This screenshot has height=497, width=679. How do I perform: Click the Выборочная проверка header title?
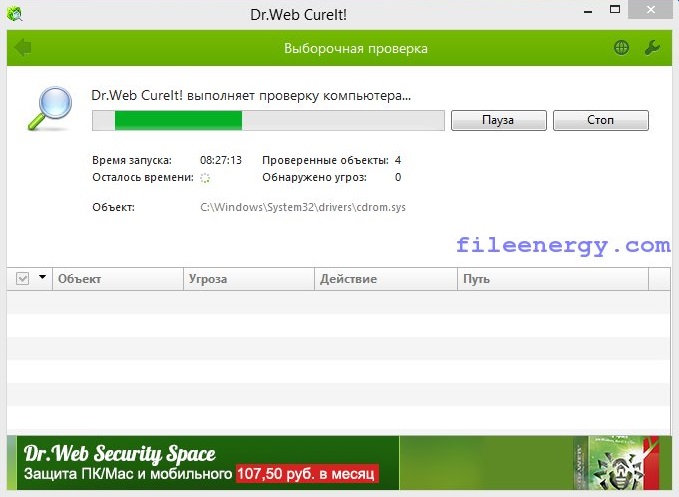[356, 48]
